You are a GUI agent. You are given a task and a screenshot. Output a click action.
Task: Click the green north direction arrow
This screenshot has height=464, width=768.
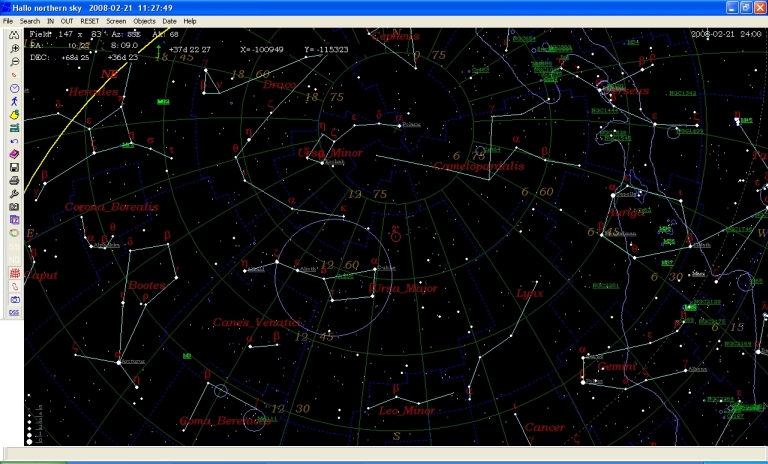[x=158, y=51]
